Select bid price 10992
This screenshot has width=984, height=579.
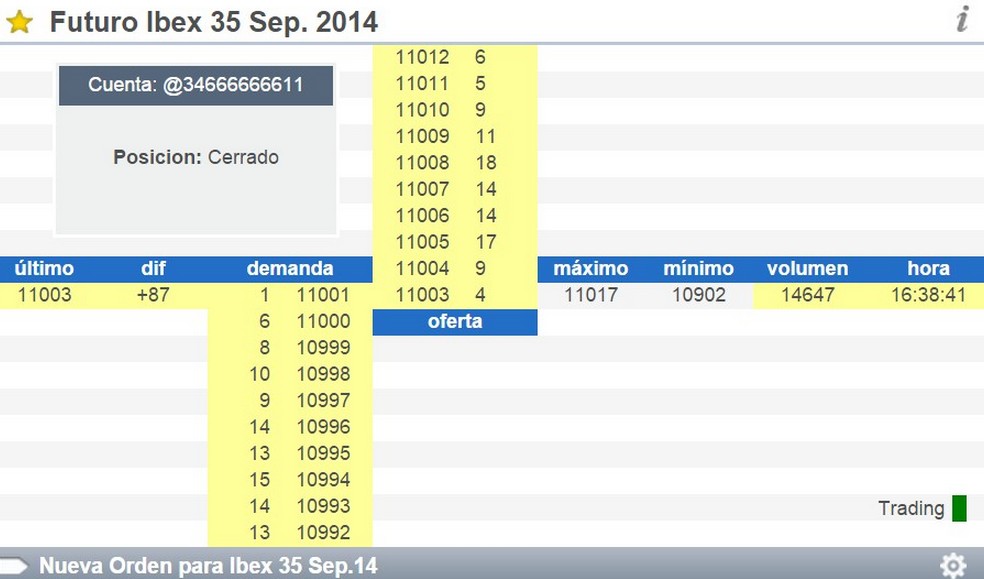tap(323, 532)
